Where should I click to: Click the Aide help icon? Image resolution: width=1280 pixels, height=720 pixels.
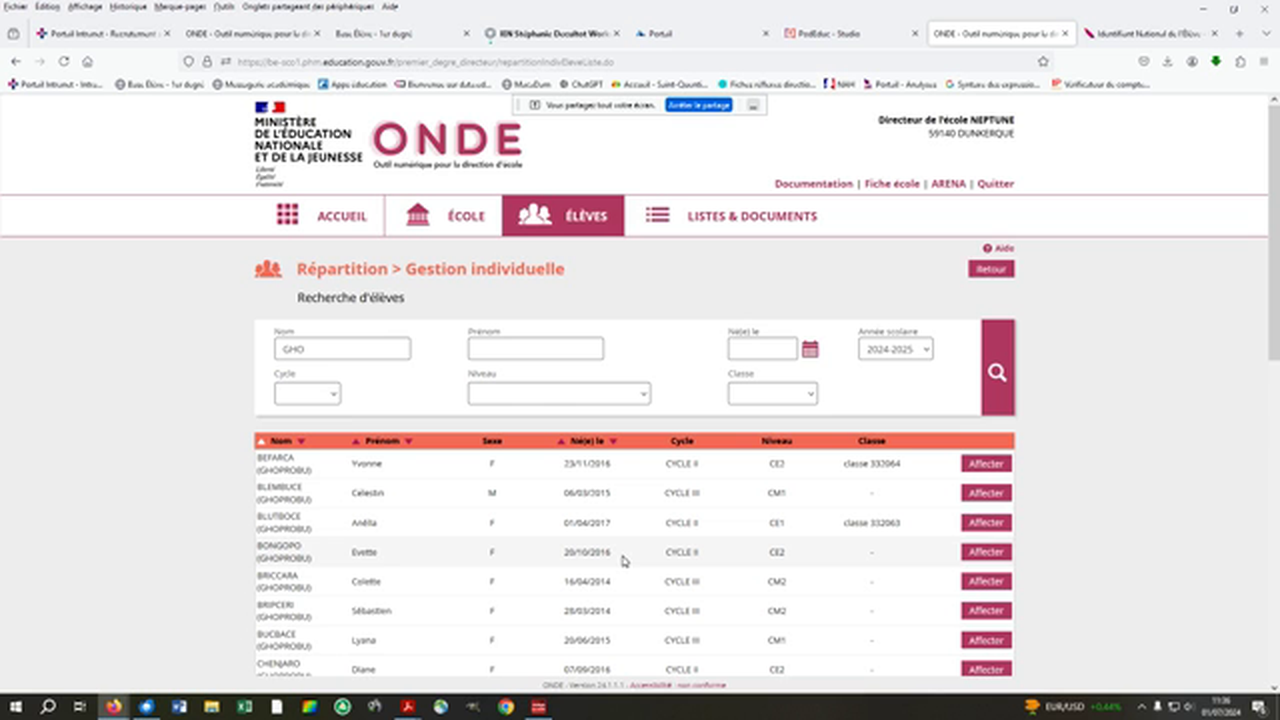tap(988, 247)
